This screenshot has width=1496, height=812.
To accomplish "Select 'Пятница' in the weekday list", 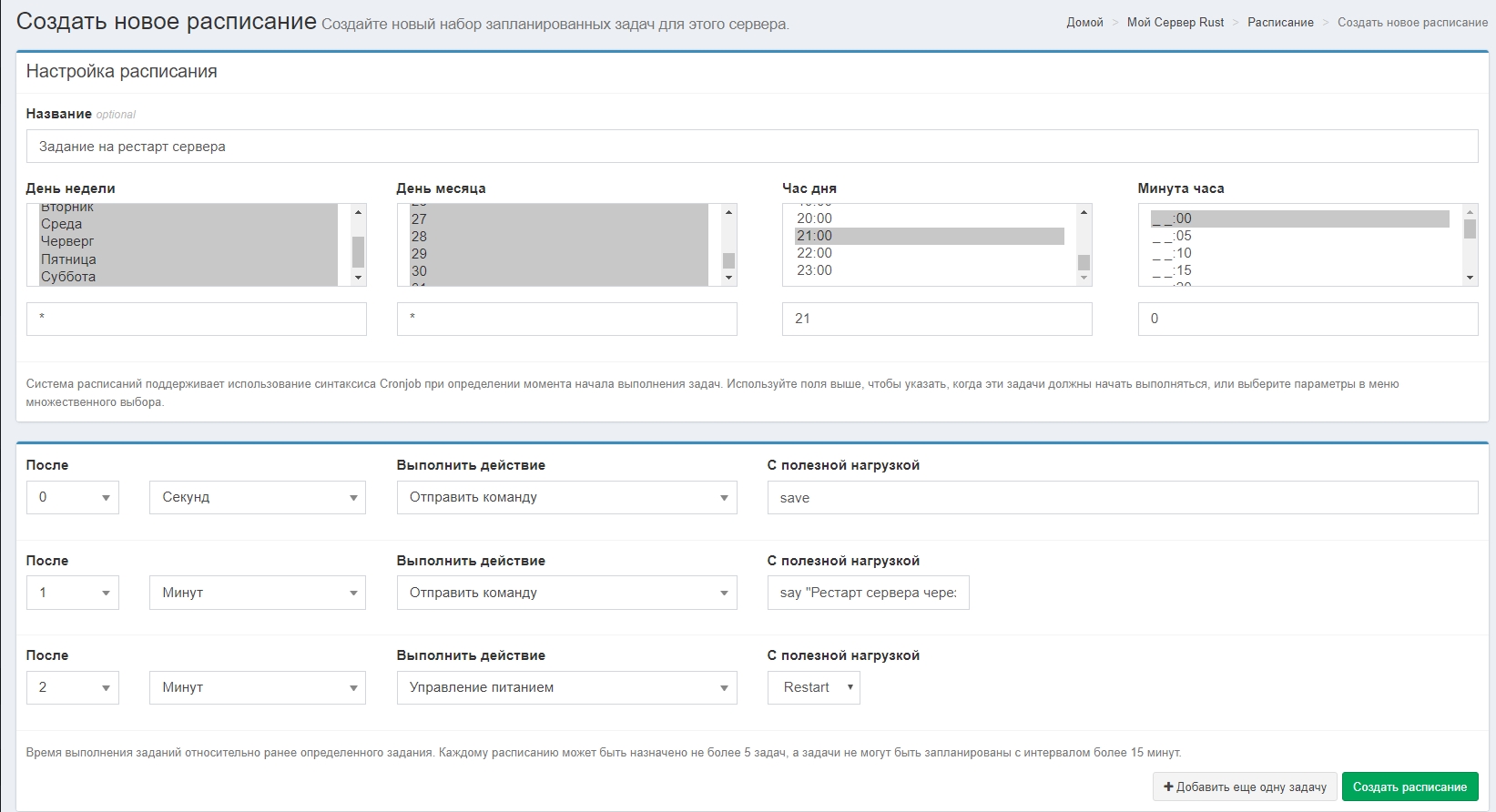I will 68,259.
